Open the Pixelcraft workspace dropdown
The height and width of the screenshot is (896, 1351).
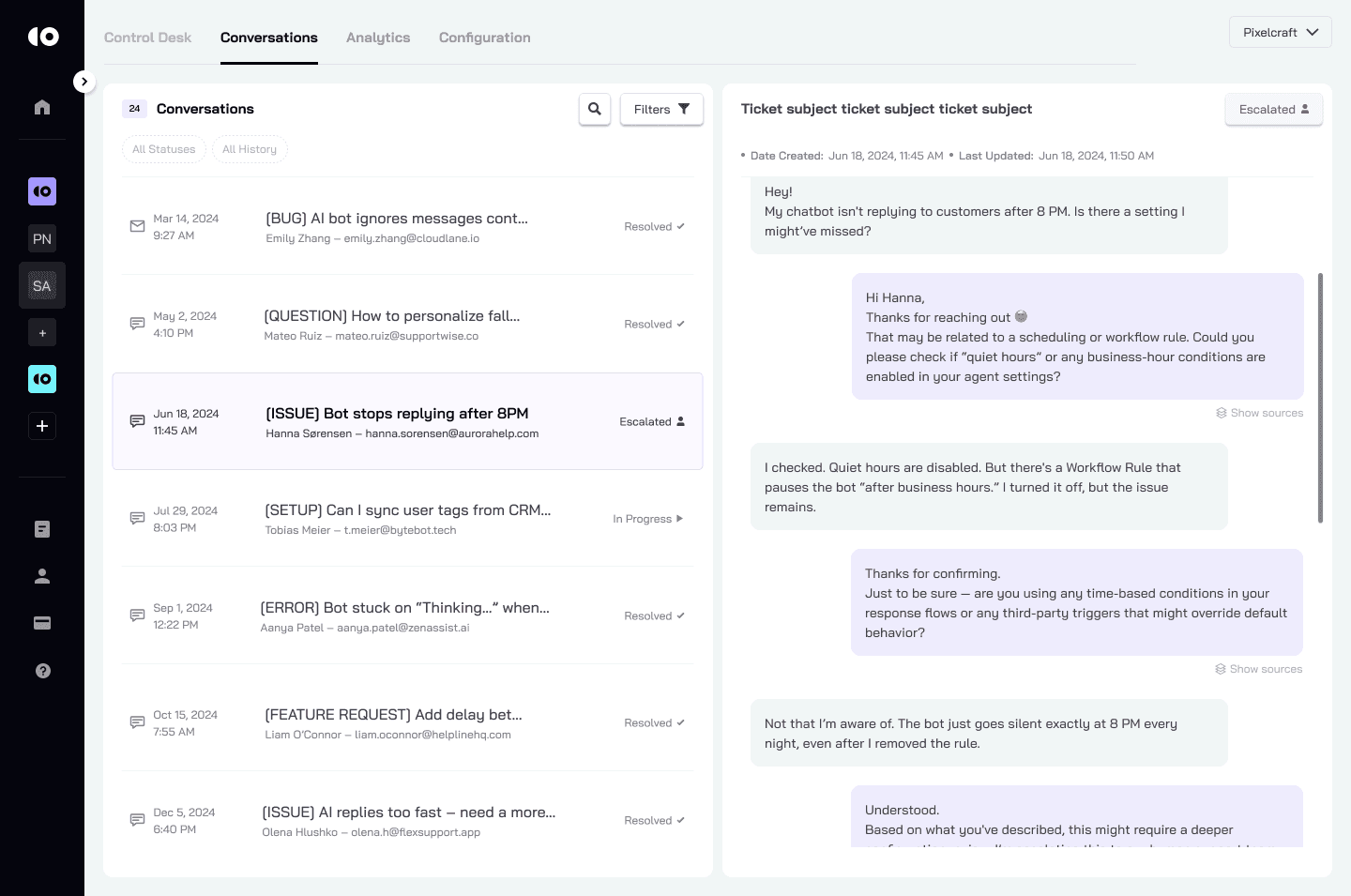coord(1280,32)
